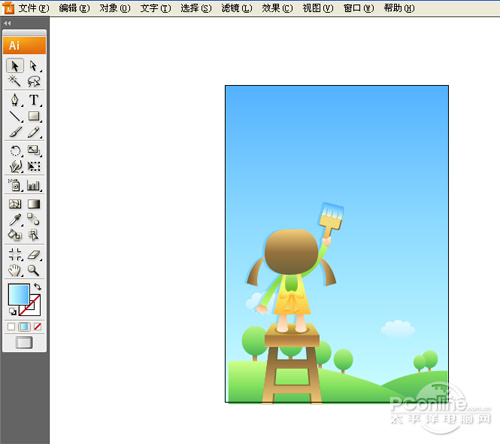Open the 对象(O) menu
This screenshot has width=500, height=444.
pyautogui.click(x=115, y=8)
